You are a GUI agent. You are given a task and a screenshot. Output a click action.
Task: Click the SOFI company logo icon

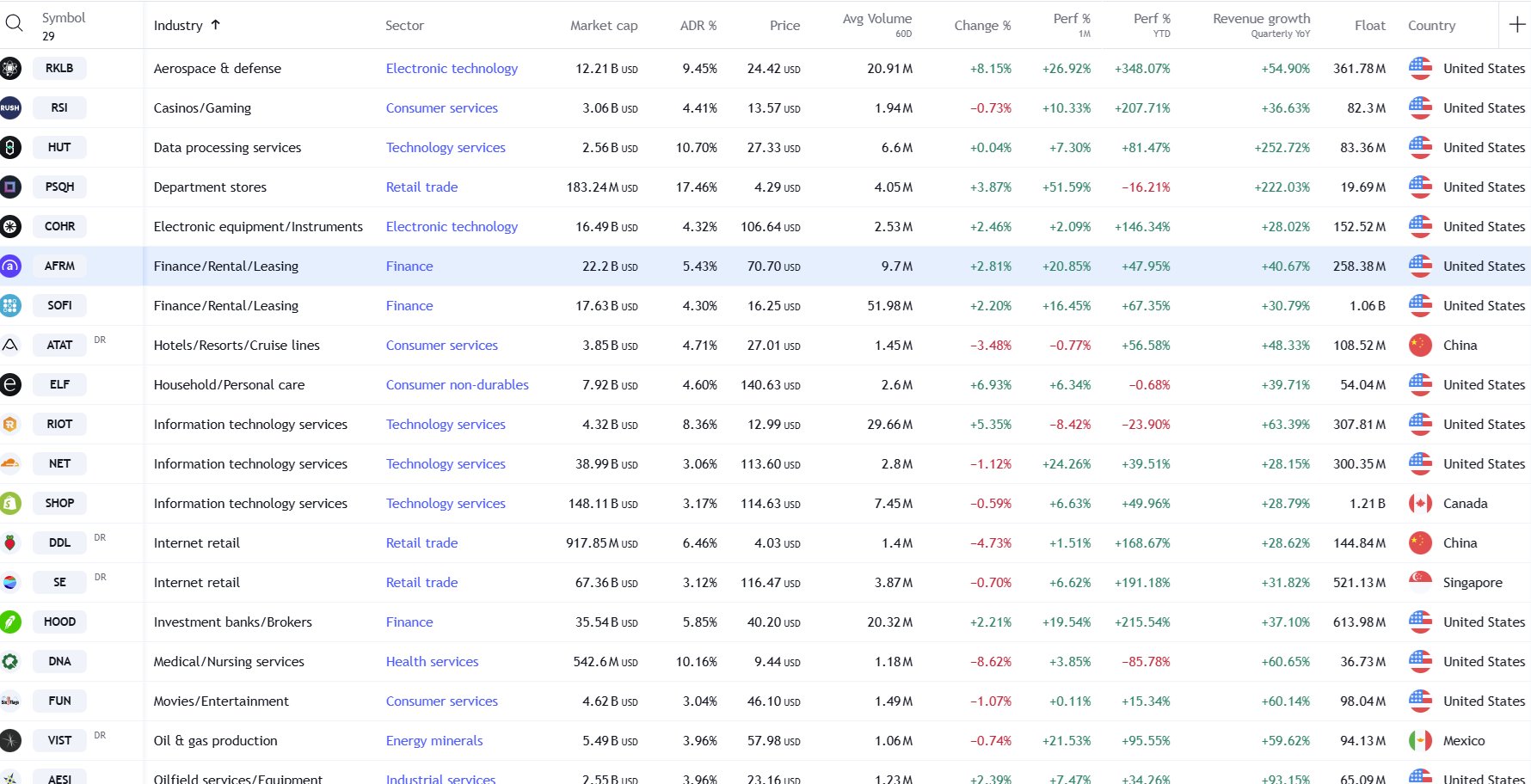click(x=10, y=305)
